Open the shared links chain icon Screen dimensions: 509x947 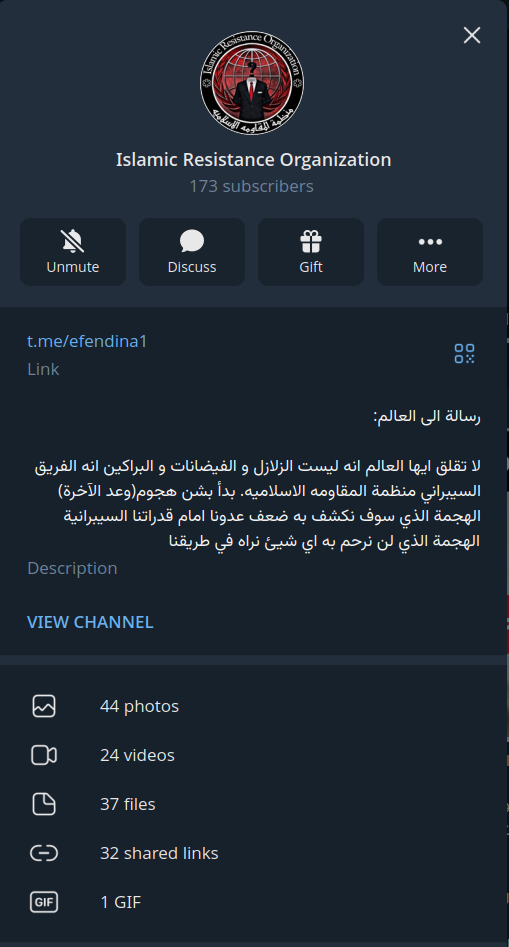pos(44,853)
